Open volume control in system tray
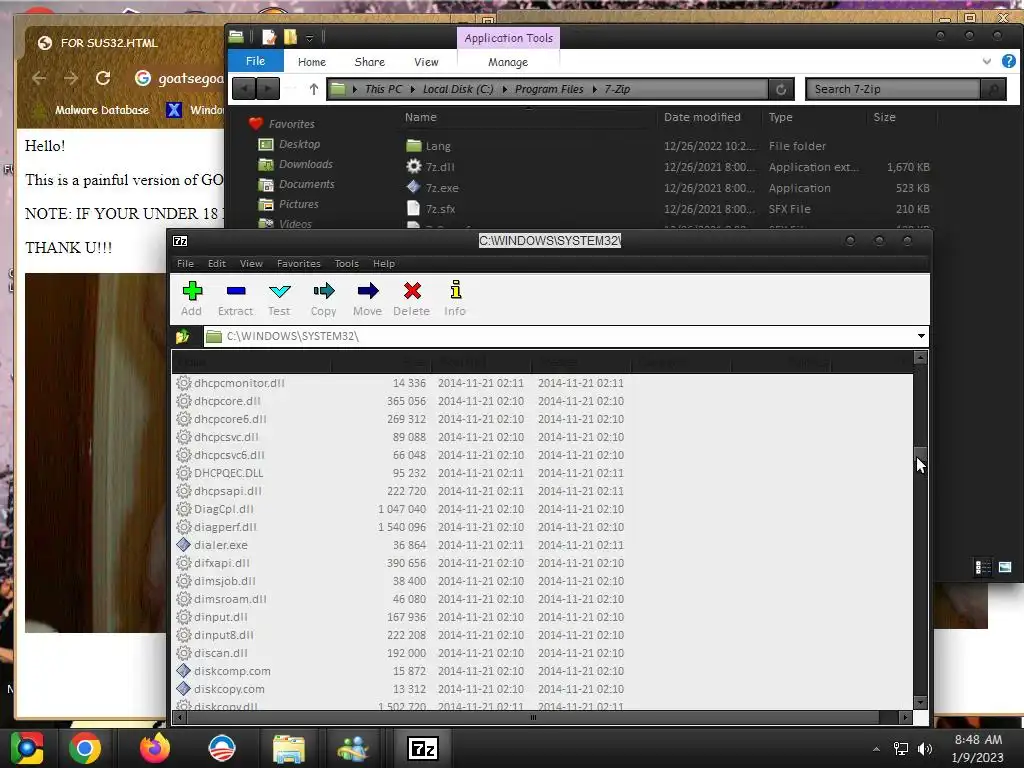The width and height of the screenshot is (1024, 768). [925, 749]
